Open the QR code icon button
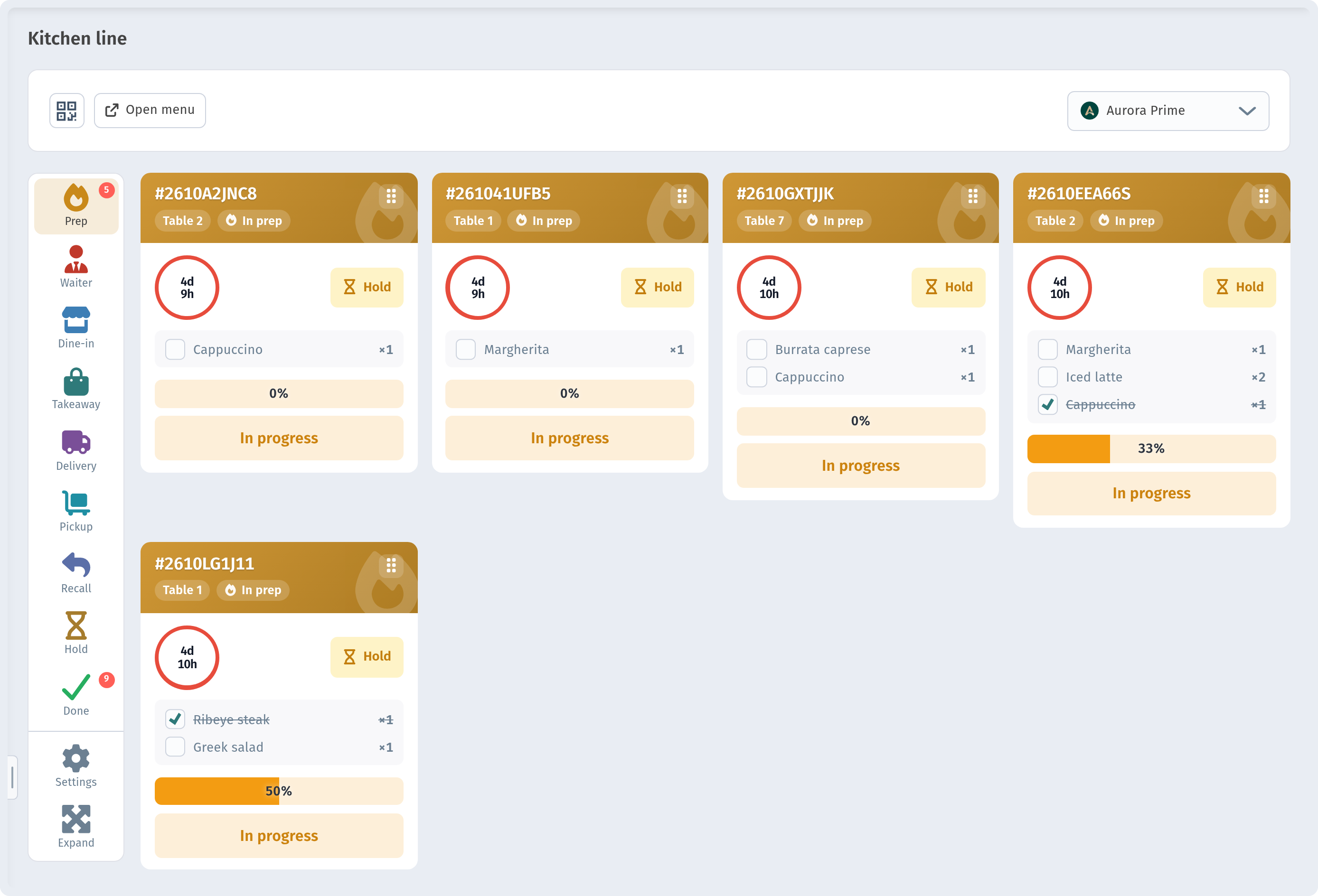Image resolution: width=1318 pixels, height=896 pixels. 67,111
